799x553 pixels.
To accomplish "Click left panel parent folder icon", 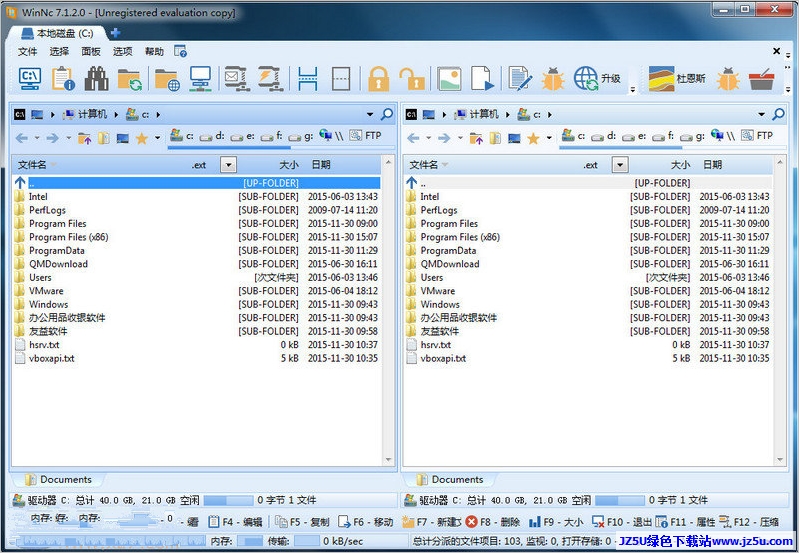I will pyautogui.click(x=85, y=138).
